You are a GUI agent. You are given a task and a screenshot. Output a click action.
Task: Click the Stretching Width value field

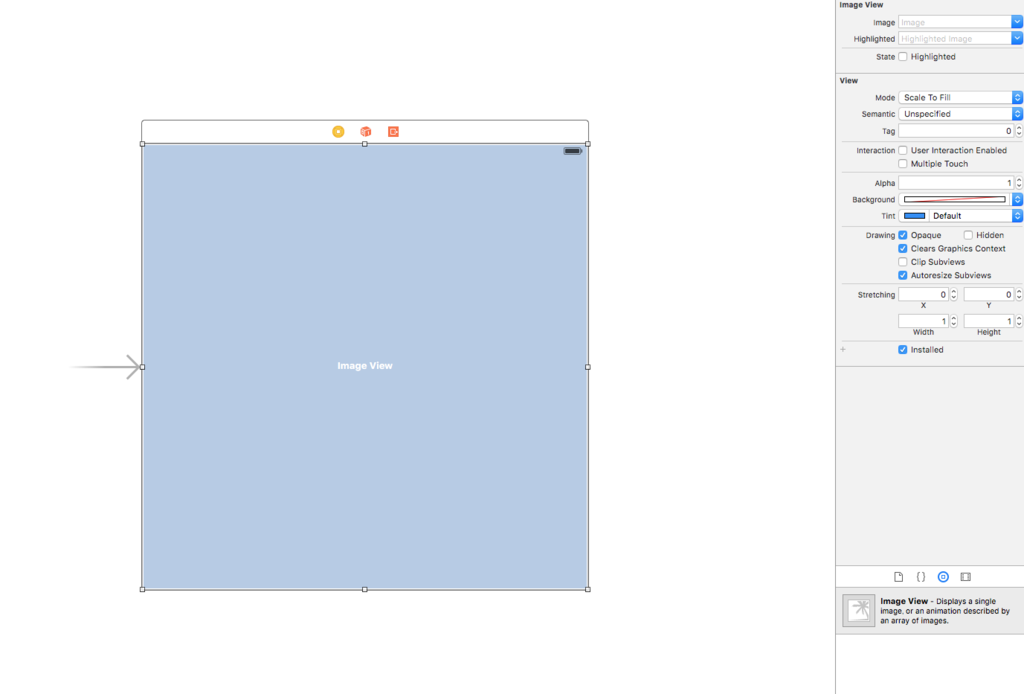923,321
